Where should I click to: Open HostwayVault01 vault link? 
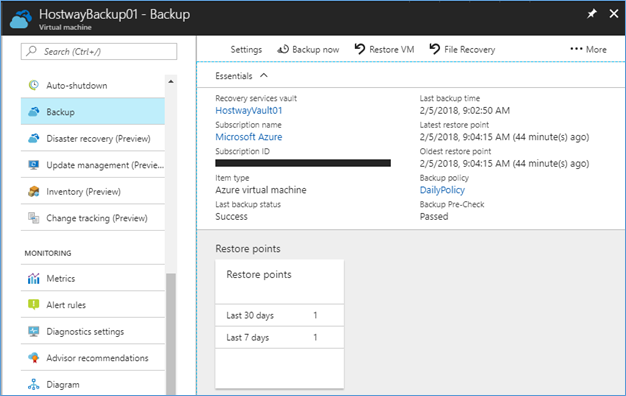249,111
